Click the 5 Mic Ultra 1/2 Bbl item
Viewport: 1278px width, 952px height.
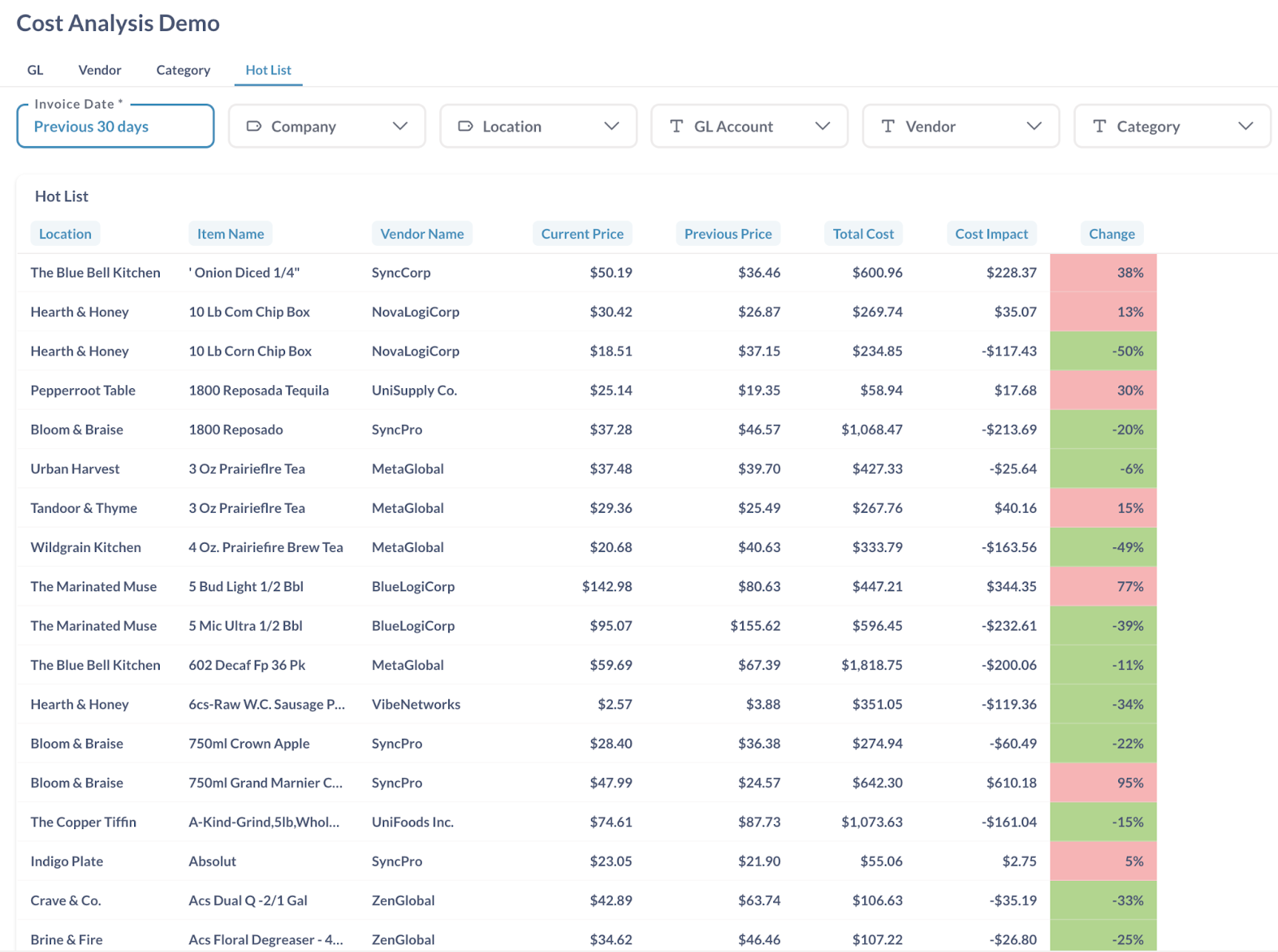[x=245, y=626]
